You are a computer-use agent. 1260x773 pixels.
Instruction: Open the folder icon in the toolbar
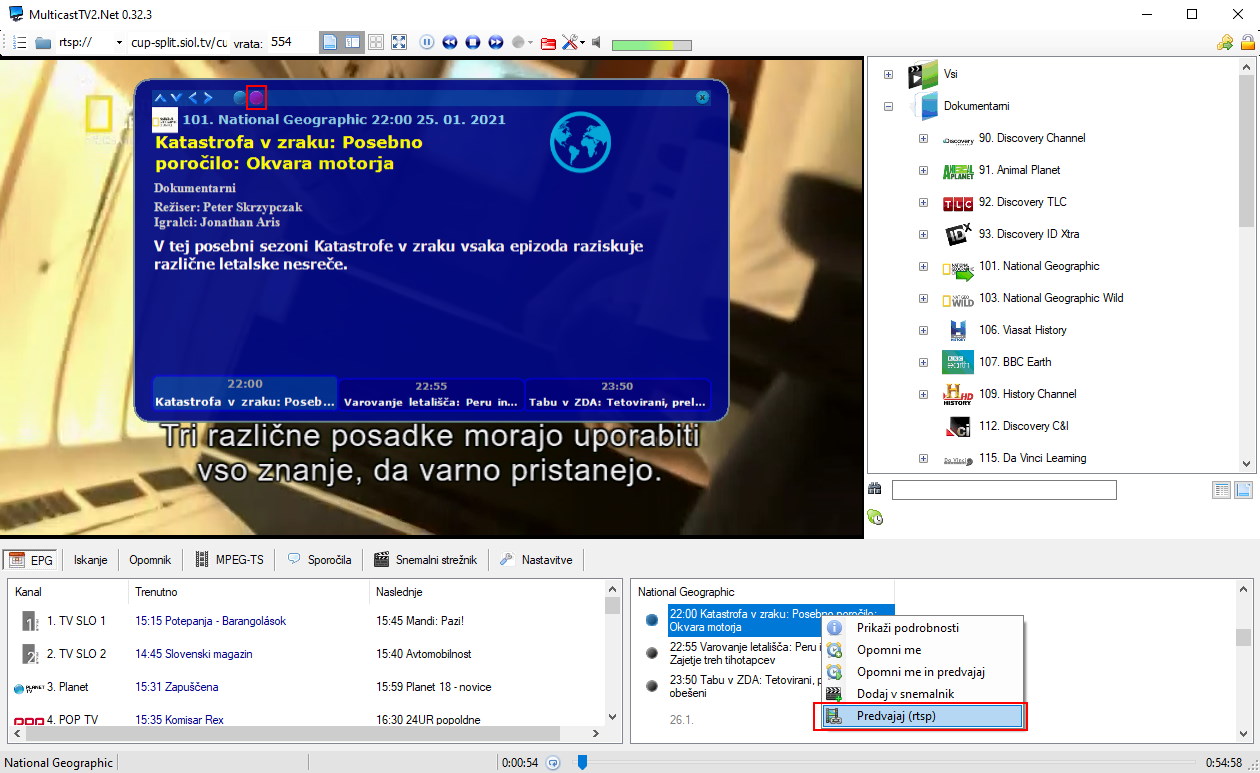(43, 42)
